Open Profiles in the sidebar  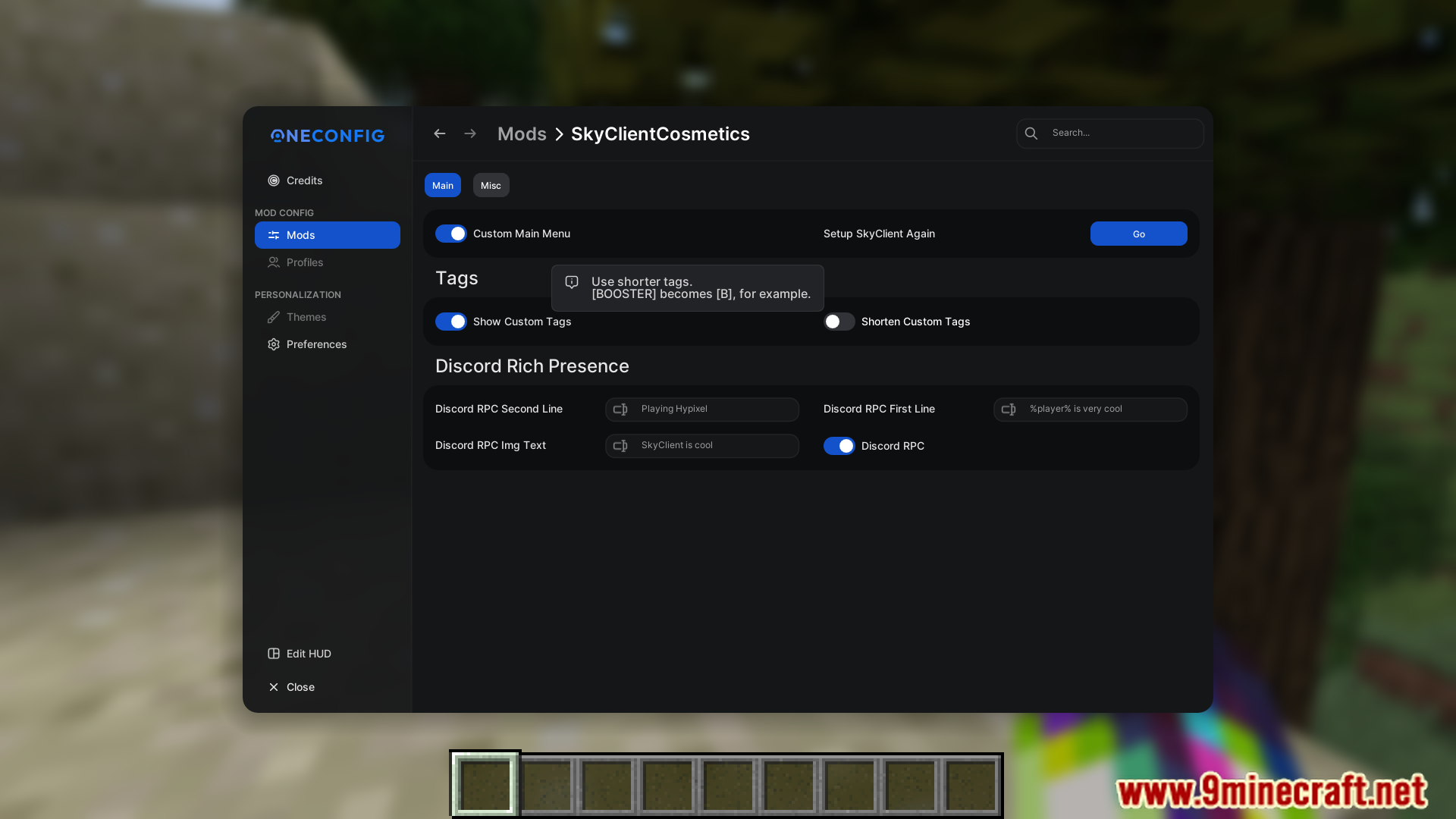coord(328,262)
